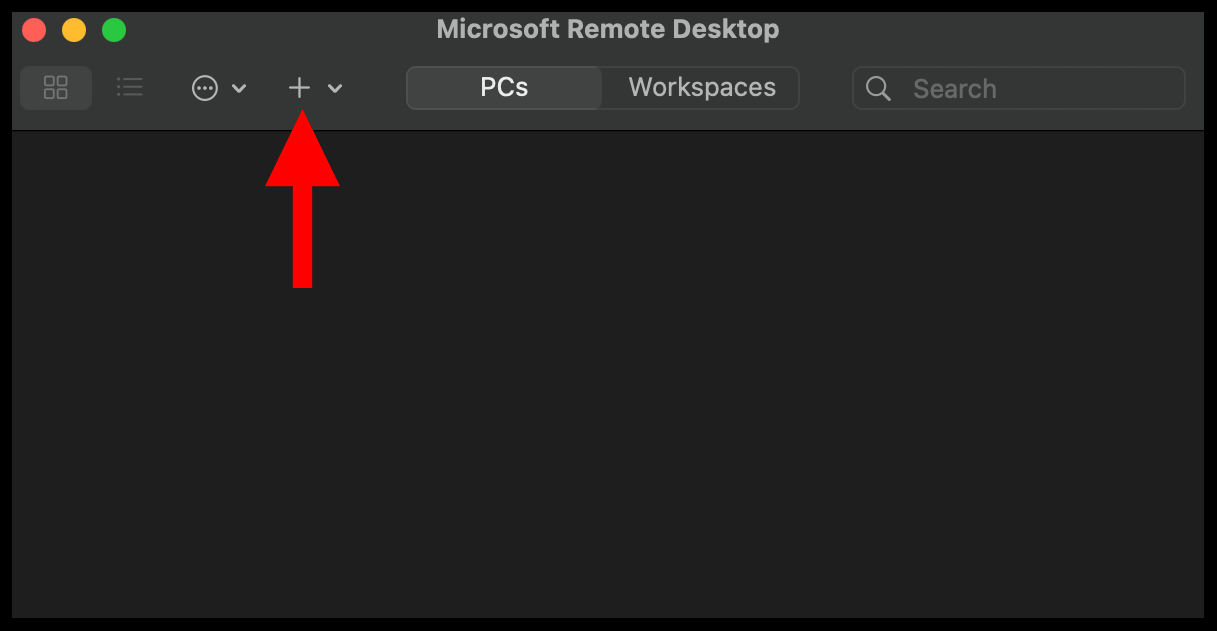Click the plus icon to add
Image resolution: width=1217 pixels, height=631 pixels.
tap(299, 88)
